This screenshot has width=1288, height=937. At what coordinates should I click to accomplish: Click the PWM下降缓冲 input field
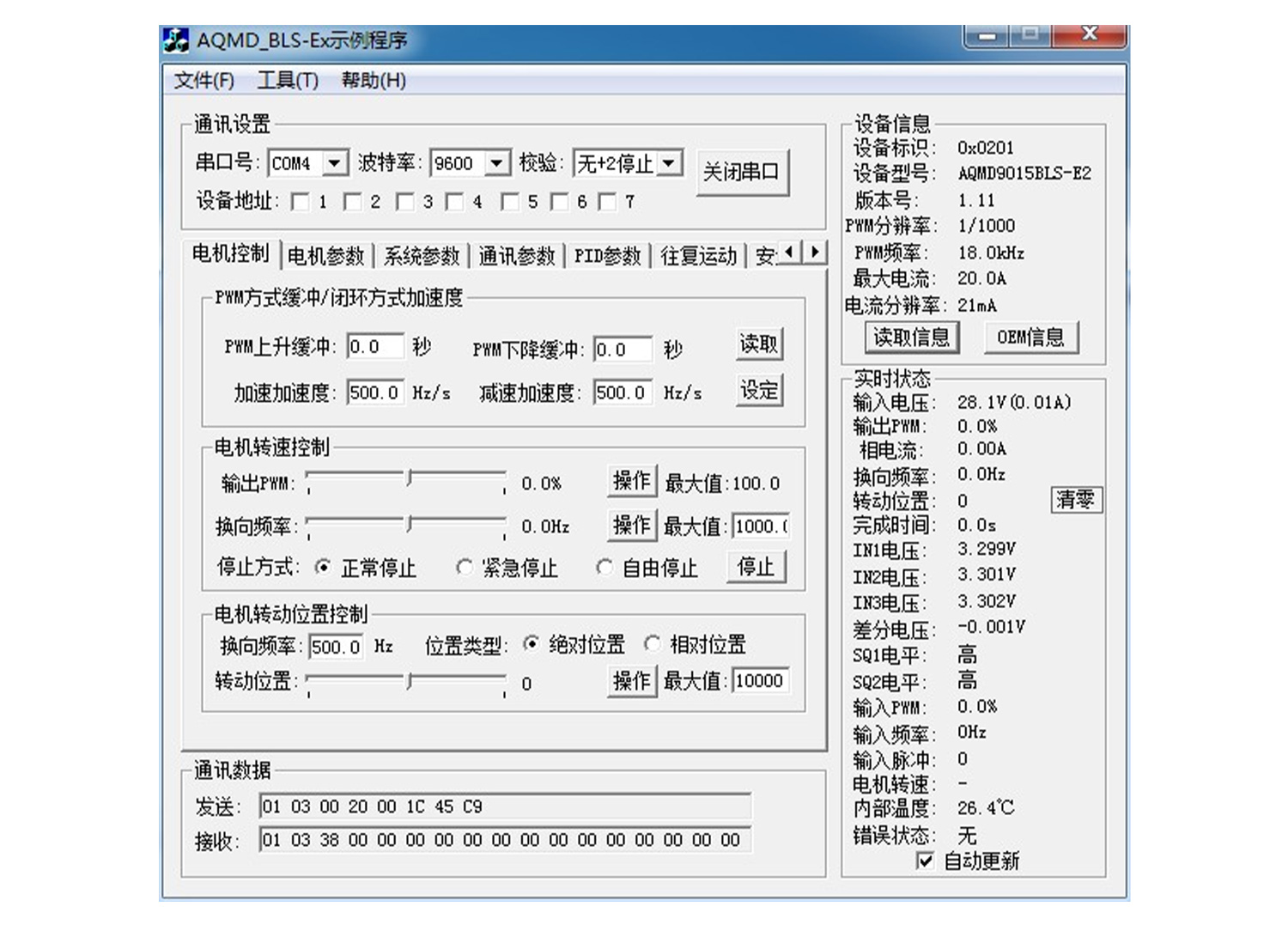(623, 349)
